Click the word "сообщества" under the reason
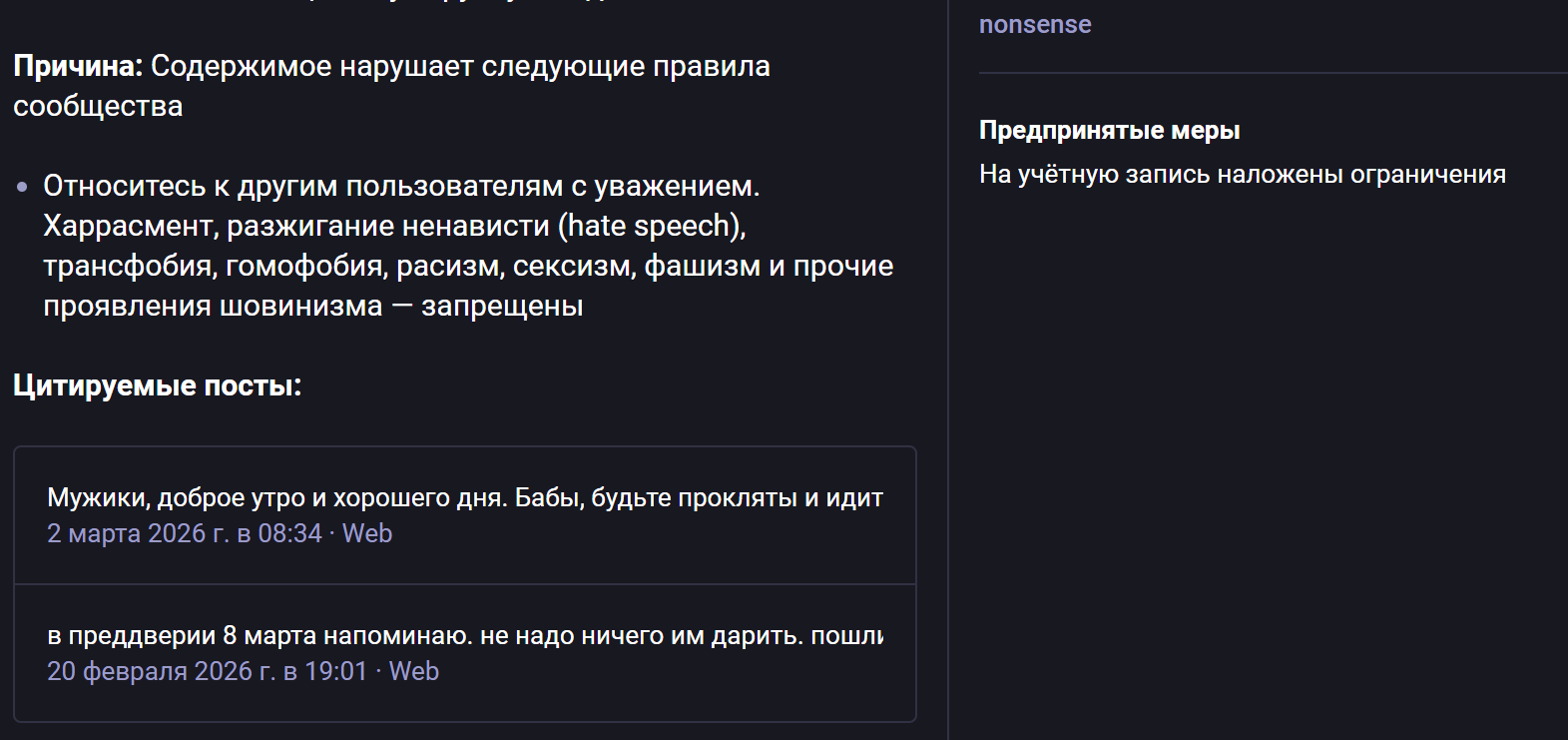 coord(98,107)
